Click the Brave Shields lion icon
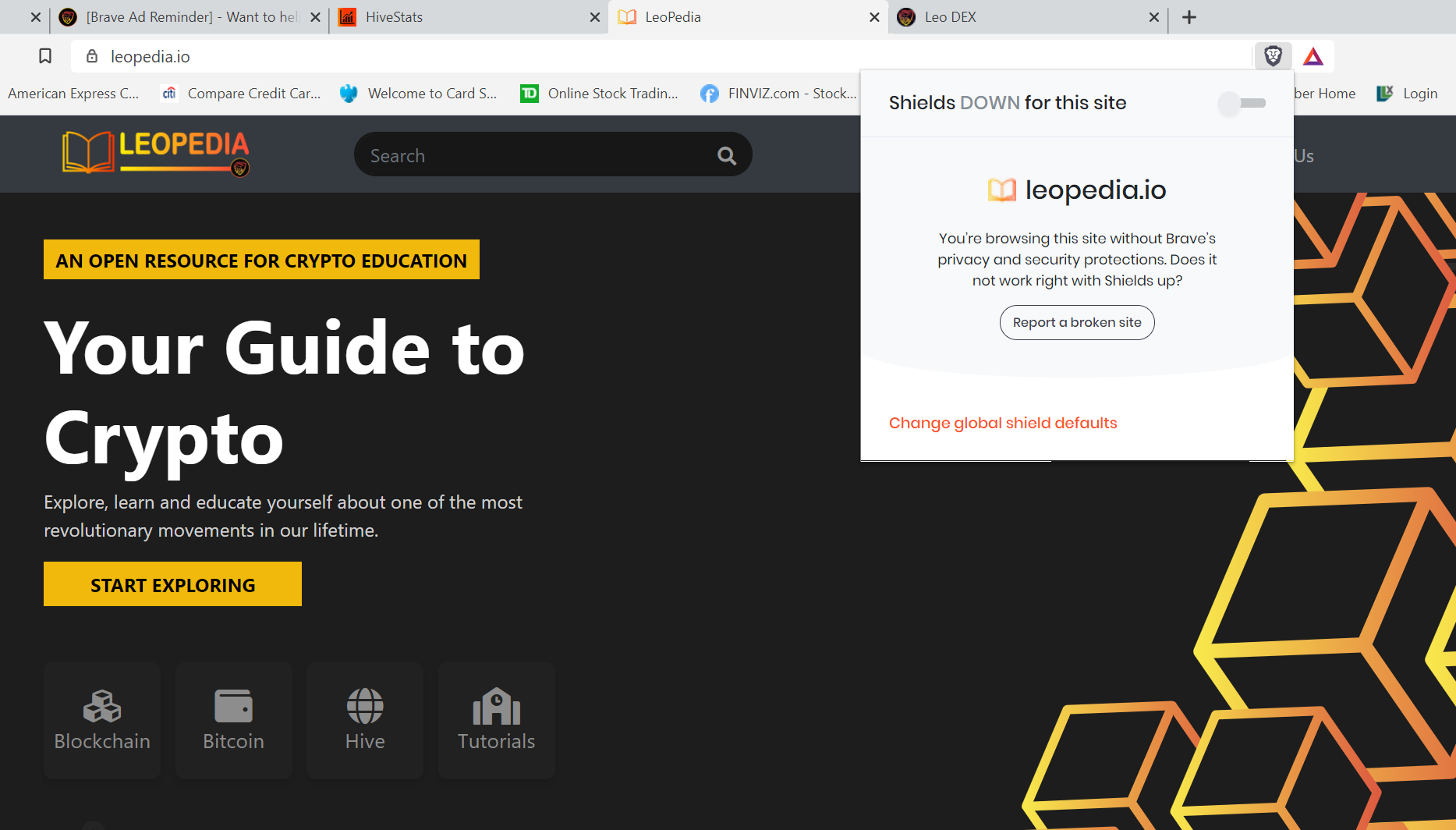 pyautogui.click(x=1273, y=56)
